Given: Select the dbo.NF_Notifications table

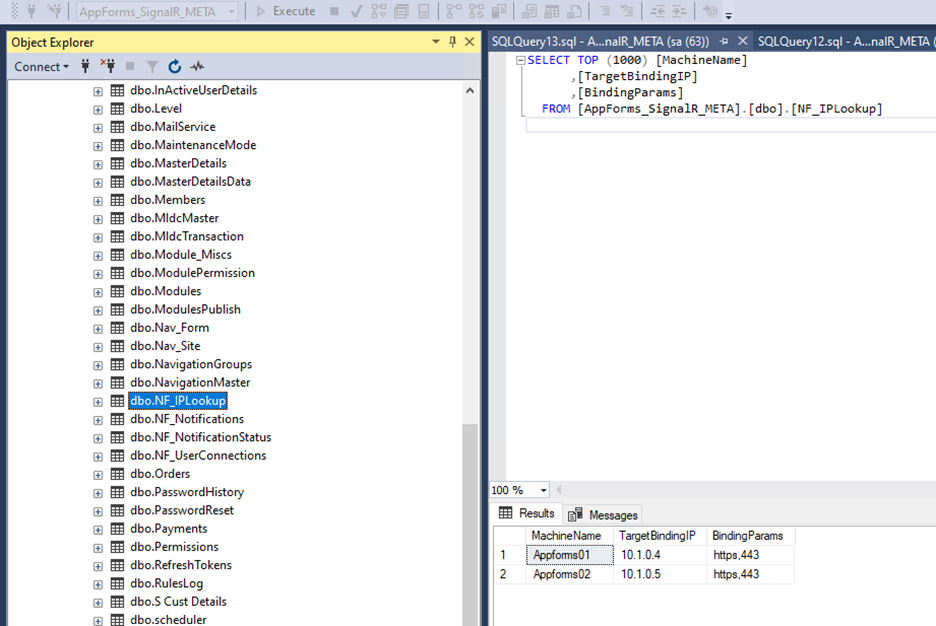Looking at the screenshot, I should (x=186, y=419).
